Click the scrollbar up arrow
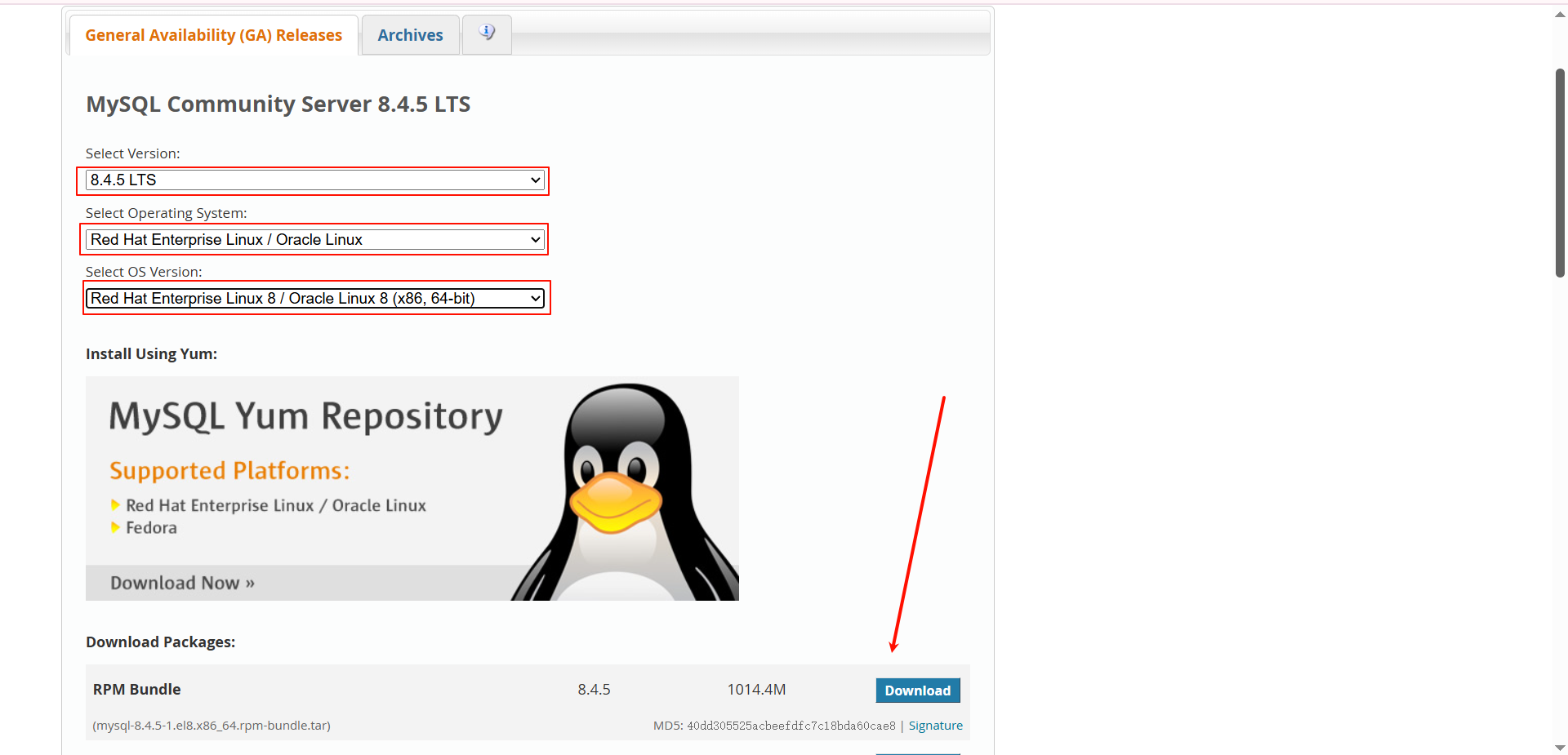The image size is (1568, 755). [1558, 13]
